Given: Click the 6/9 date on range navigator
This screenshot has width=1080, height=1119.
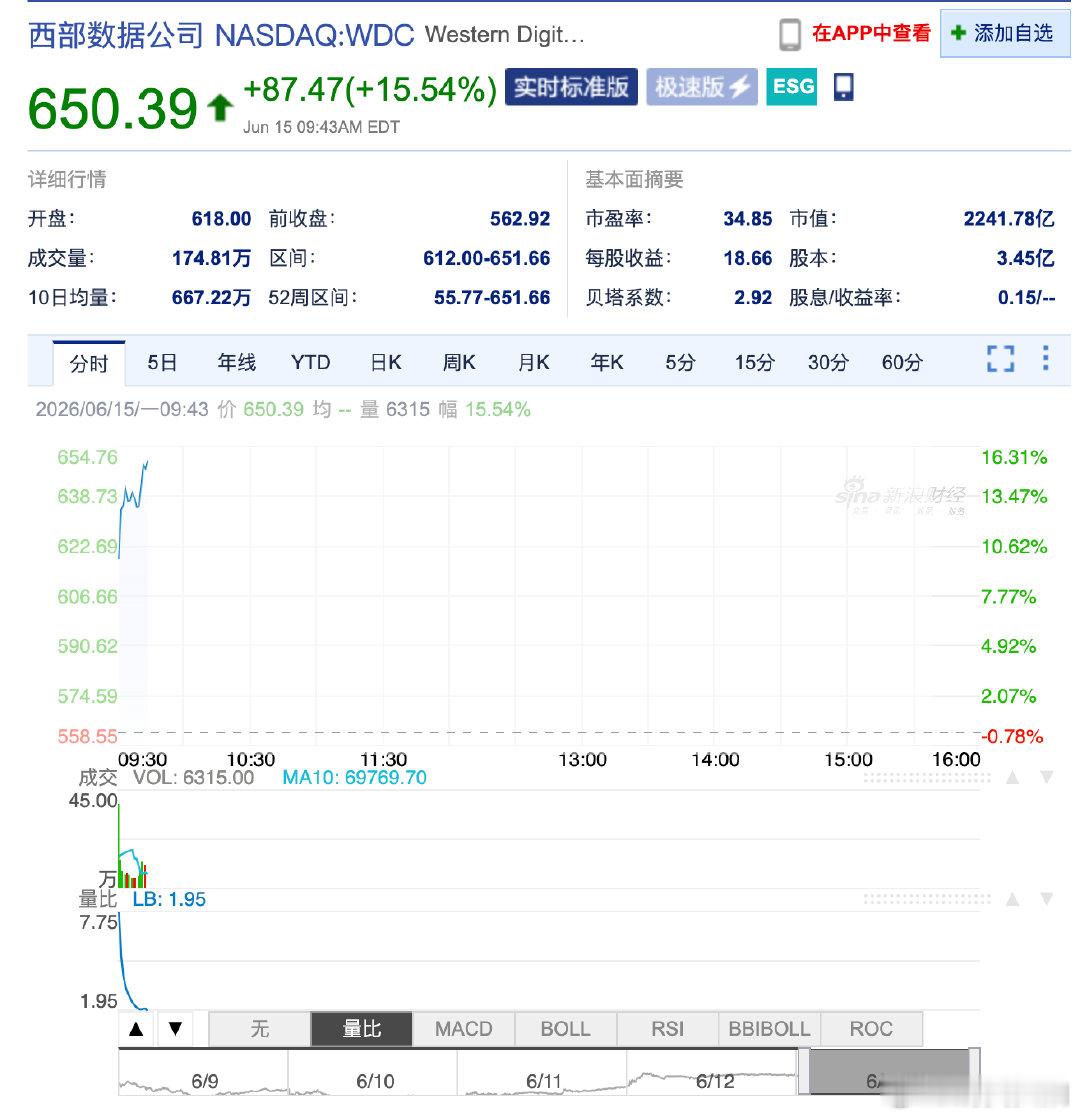Looking at the screenshot, I should pyautogui.click(x=205, y=1082).
